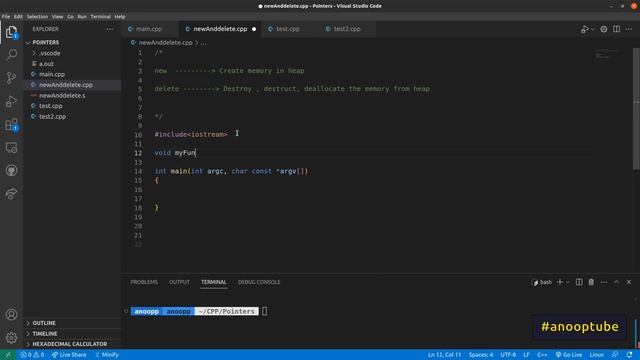This screenshot has width=640, height=360.
Task: Click Go Live in the status bar
Action: (569, 355)
